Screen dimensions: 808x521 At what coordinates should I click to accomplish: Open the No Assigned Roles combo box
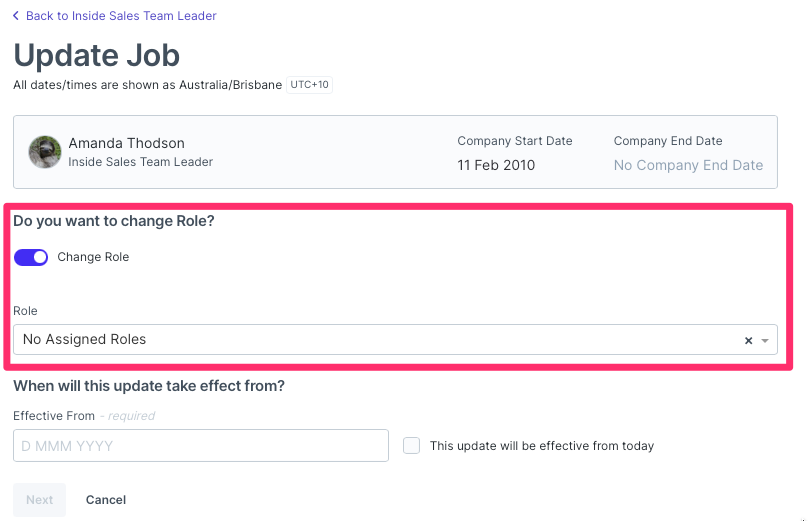pos(395,340)
